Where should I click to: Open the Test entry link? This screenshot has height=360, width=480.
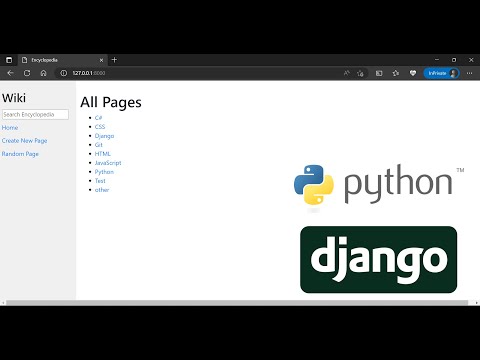(100, 181)
